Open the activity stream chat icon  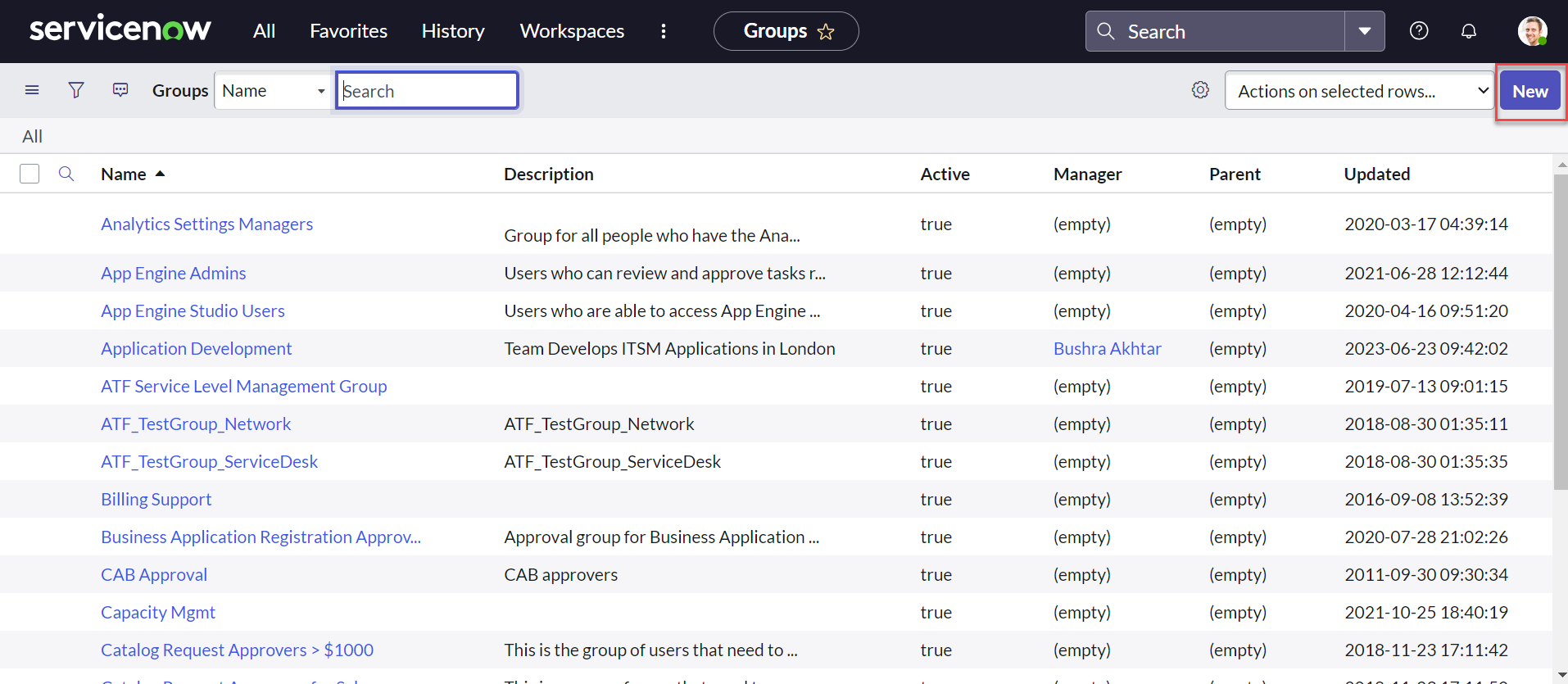coord(120,90)
